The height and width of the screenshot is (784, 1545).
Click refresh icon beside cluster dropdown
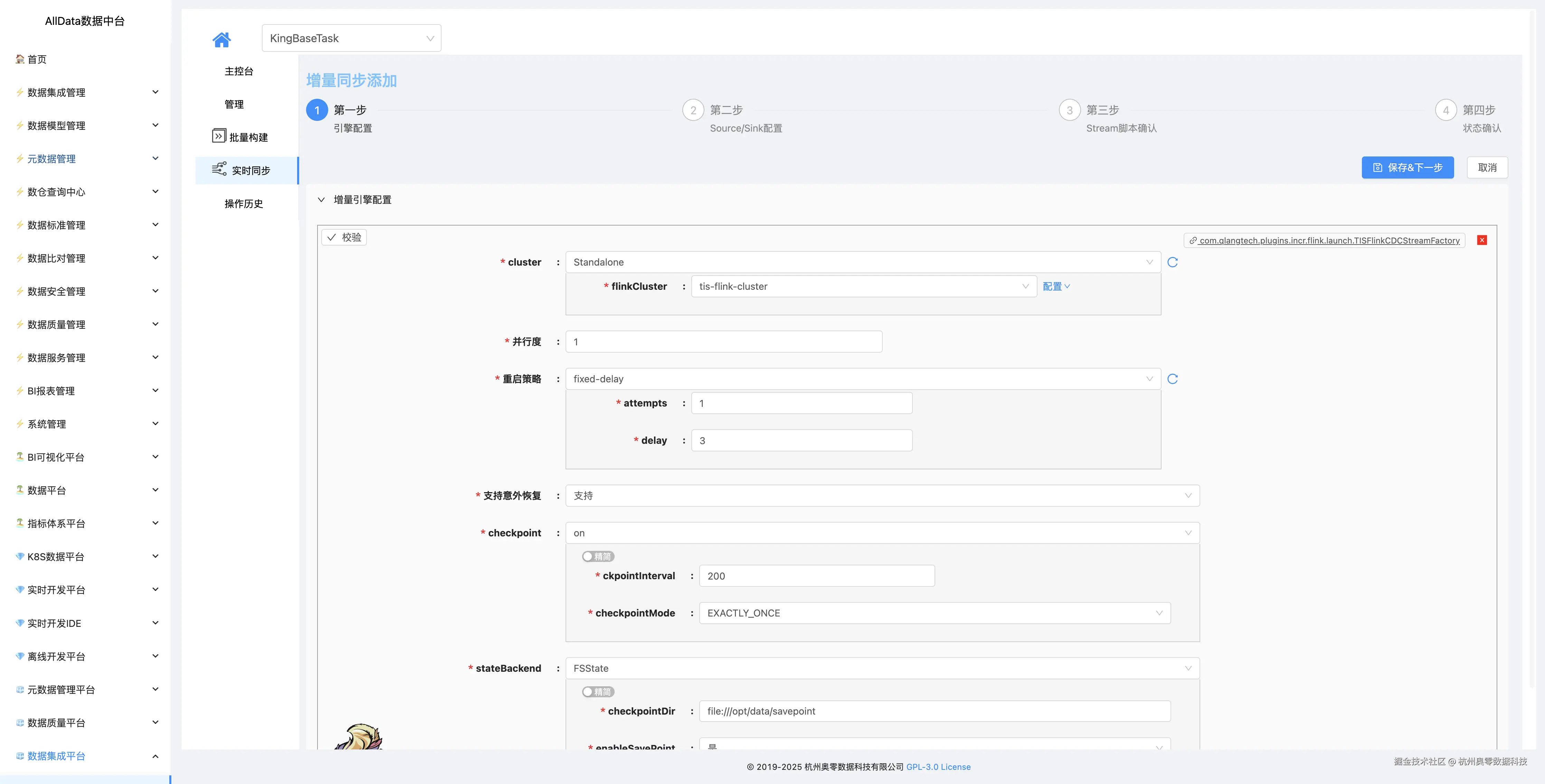click(x=1173, y=262)
